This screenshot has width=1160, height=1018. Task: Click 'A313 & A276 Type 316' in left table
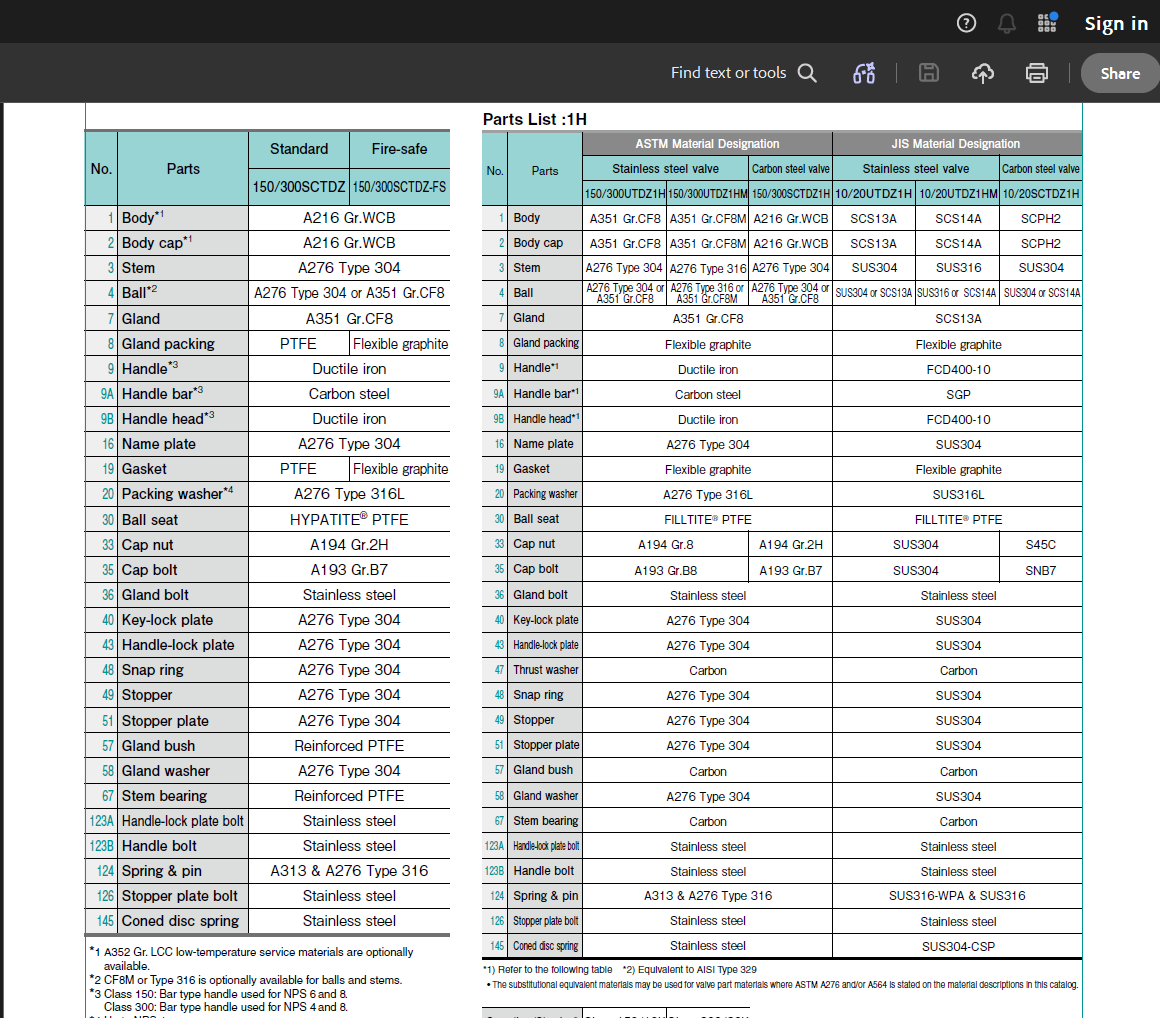point(349,871)
